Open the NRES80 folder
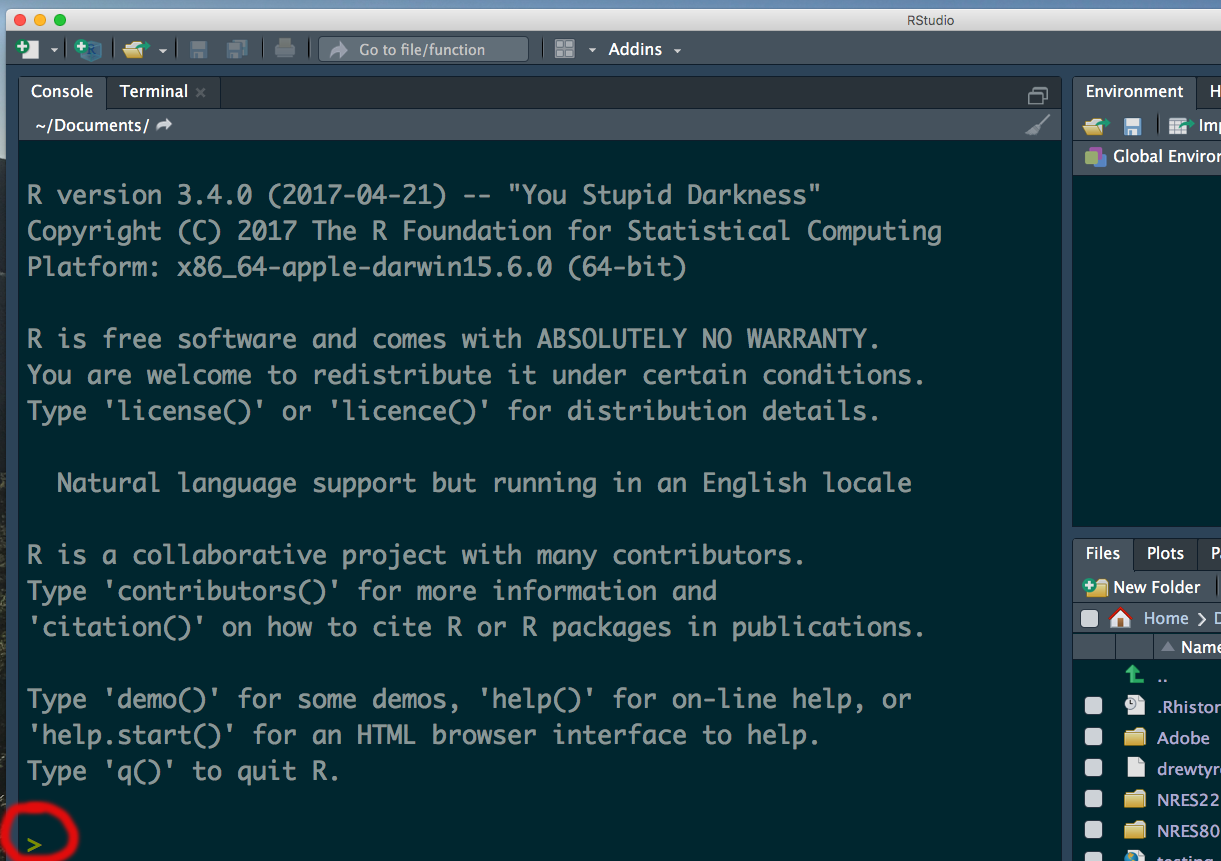The height and width of the screenshot is (861, 1221). [x=1188, y=831]
